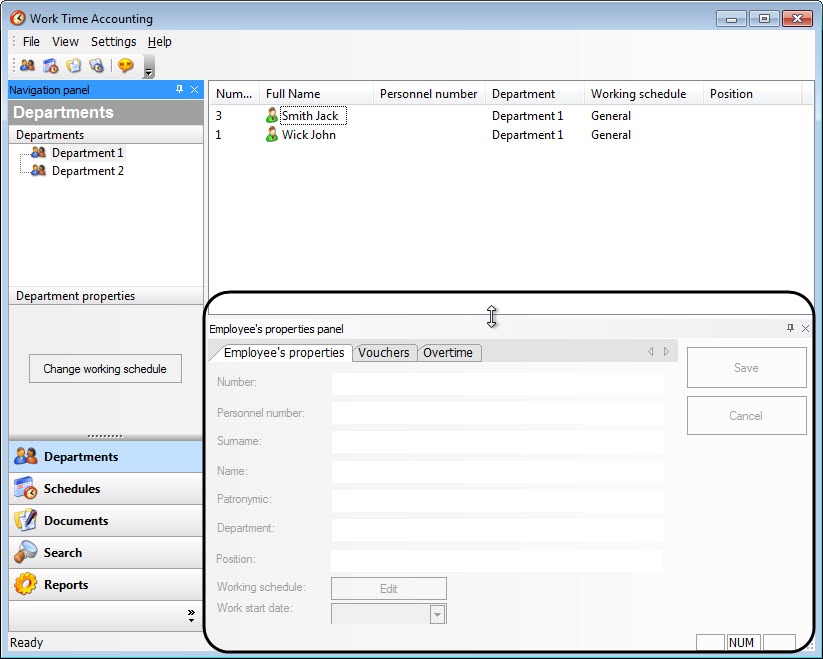This screenshot has height=659, width=823.
Task: Select the Wick John employee row
Action: pyautogui.click(x=308, y=135)
